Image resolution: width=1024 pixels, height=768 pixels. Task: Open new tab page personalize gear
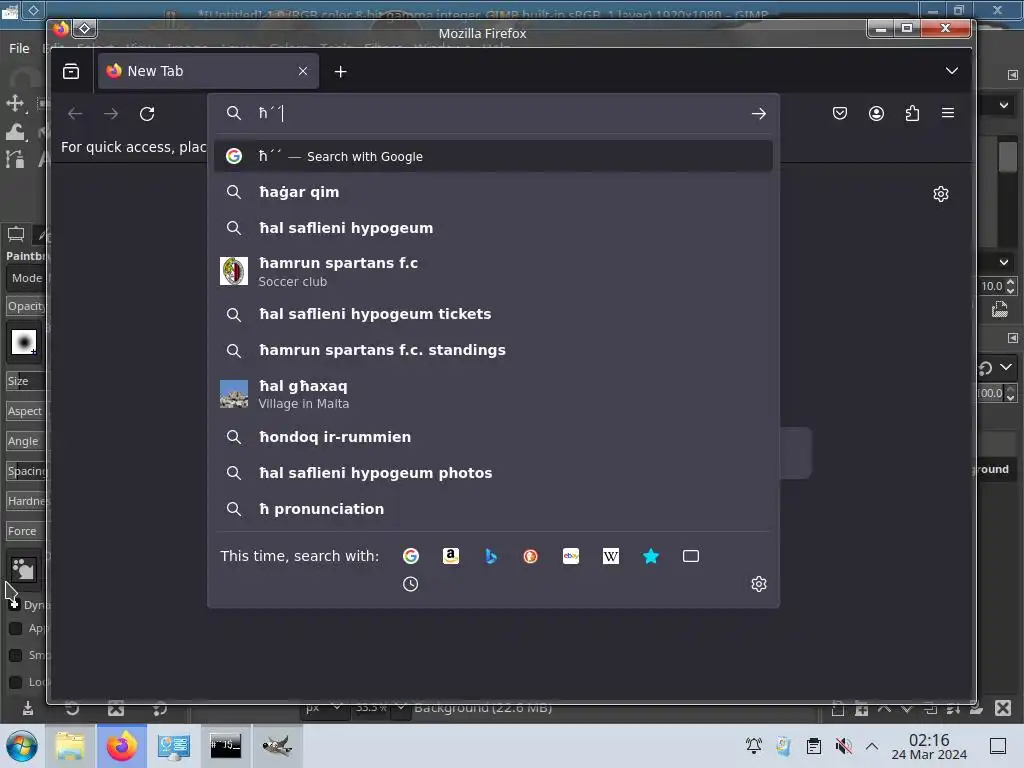941,194
